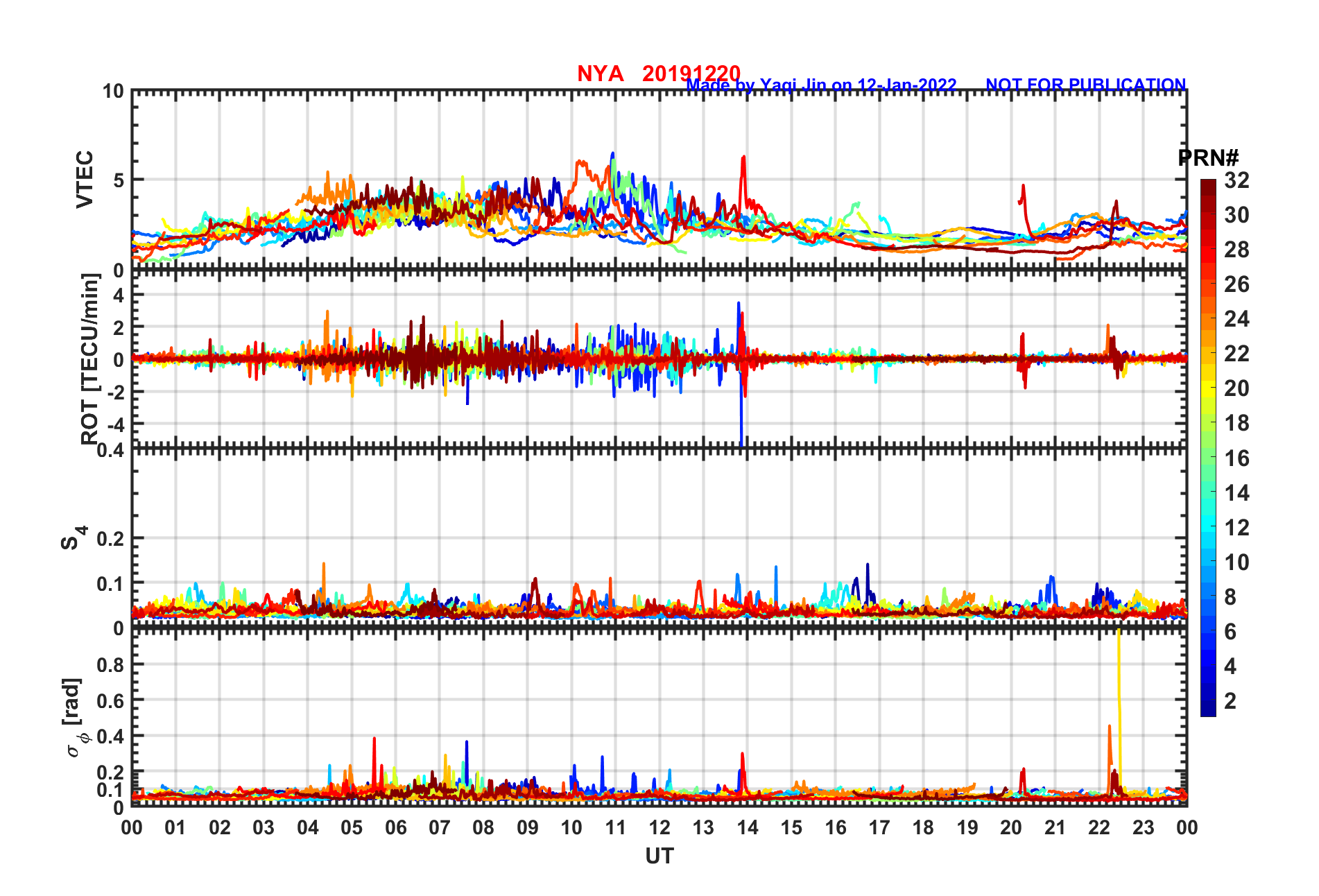This screenshot has height=896, width=1319.
Task: Select PRN colorbar label "20"
Action: (1237, 388)
